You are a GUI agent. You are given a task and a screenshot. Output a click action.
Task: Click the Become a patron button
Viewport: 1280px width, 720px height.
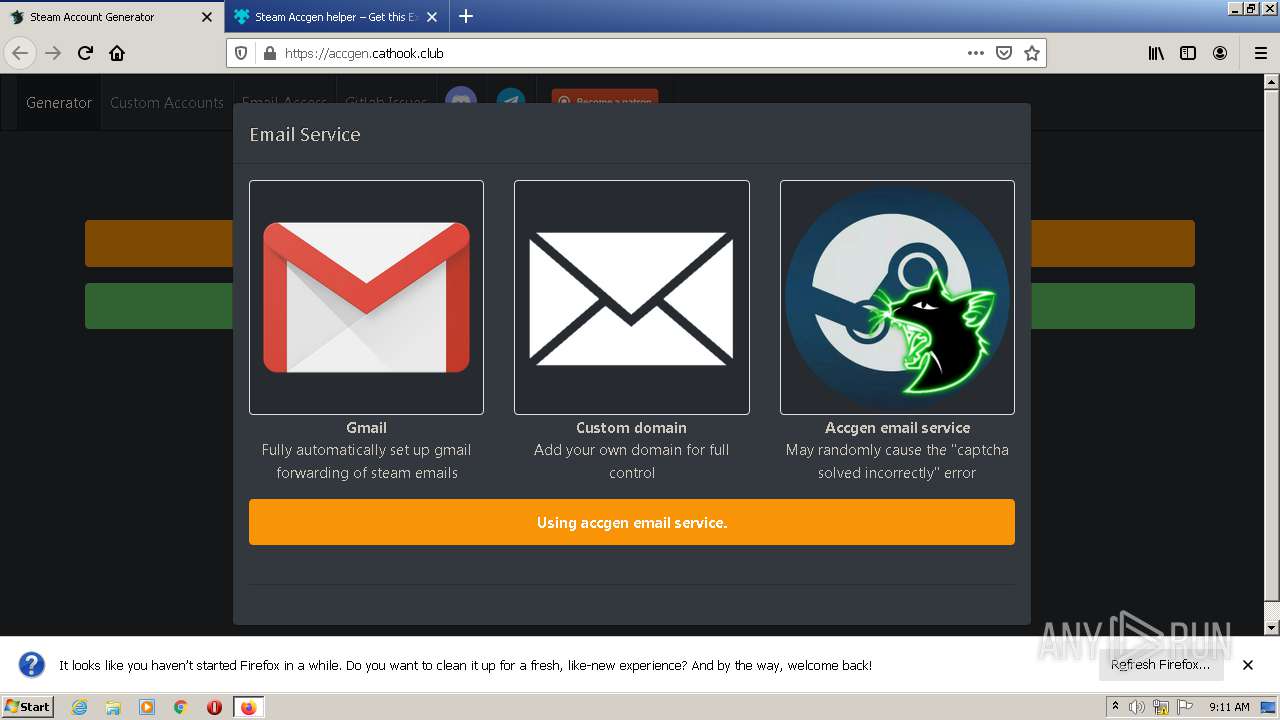pos(605,100)
